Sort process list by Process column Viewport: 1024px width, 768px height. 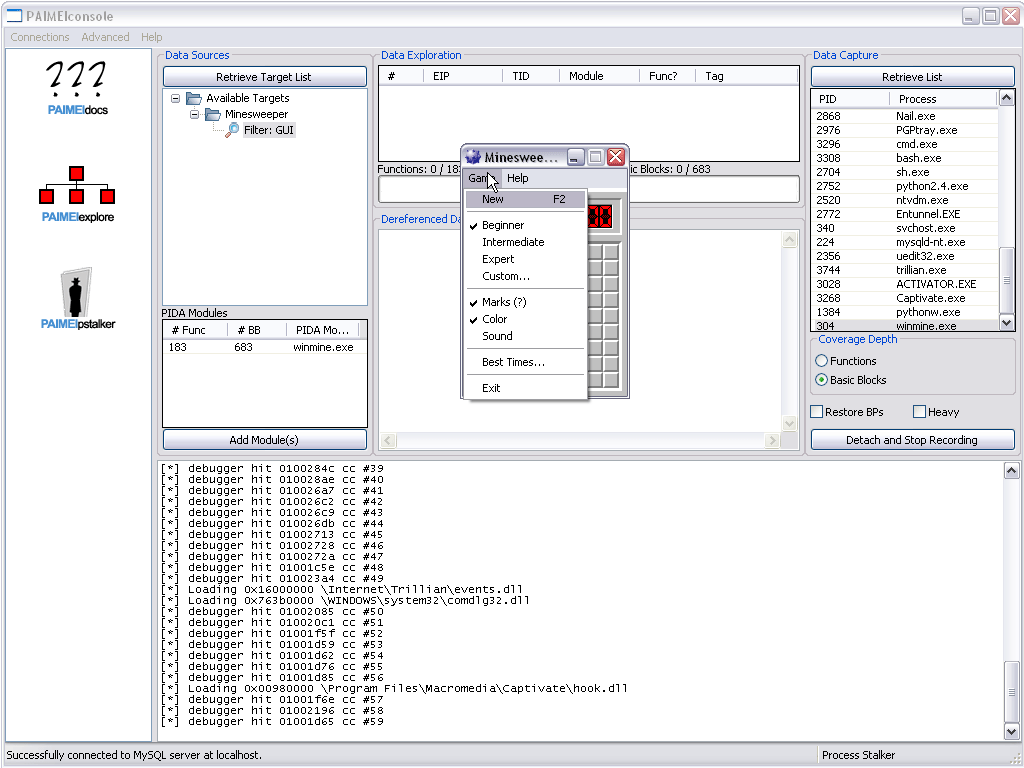tap(944, 99)
